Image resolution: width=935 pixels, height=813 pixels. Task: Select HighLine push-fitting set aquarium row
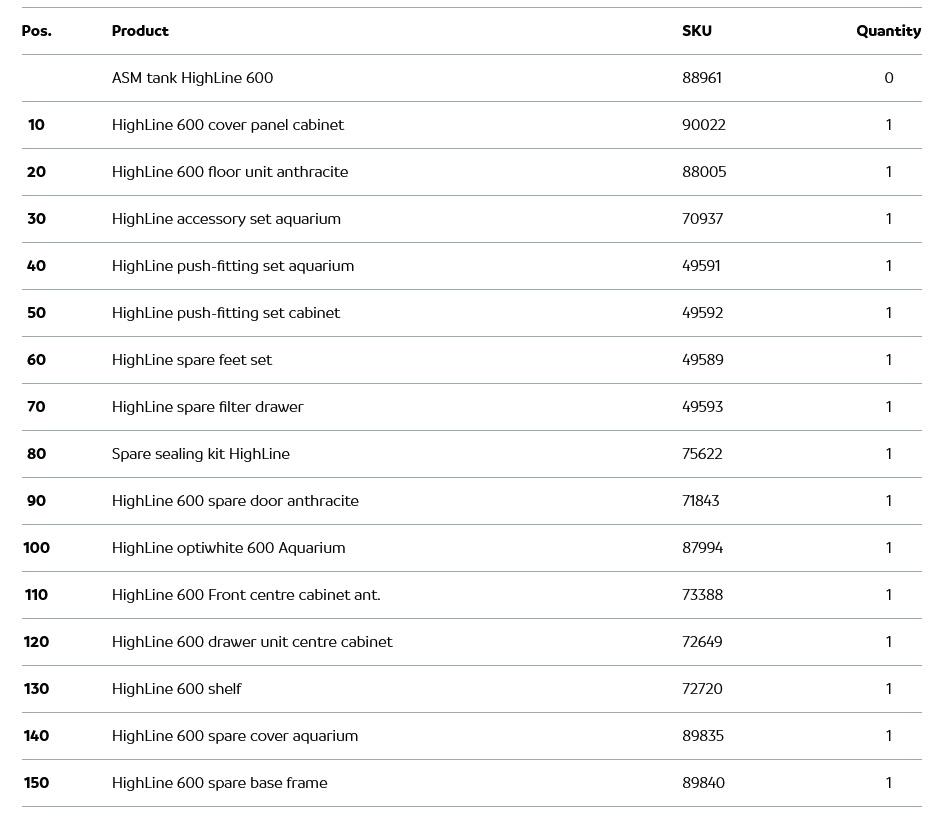[x=233, y=266]
